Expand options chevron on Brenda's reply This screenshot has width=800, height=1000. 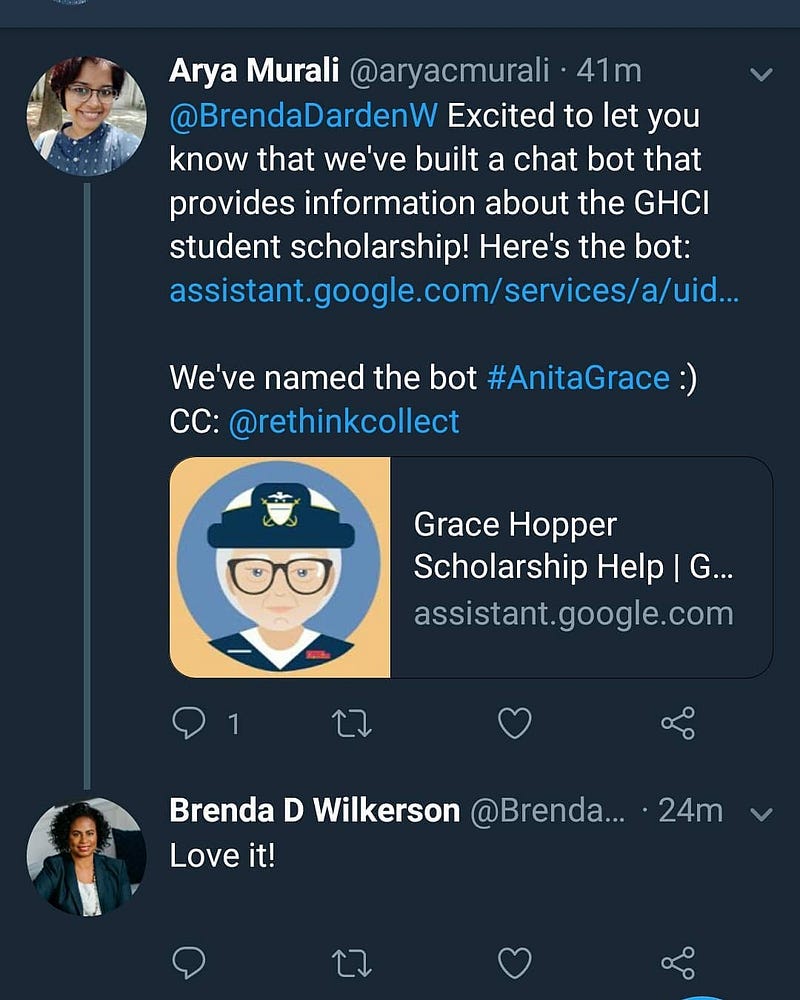tap(761, 814)
